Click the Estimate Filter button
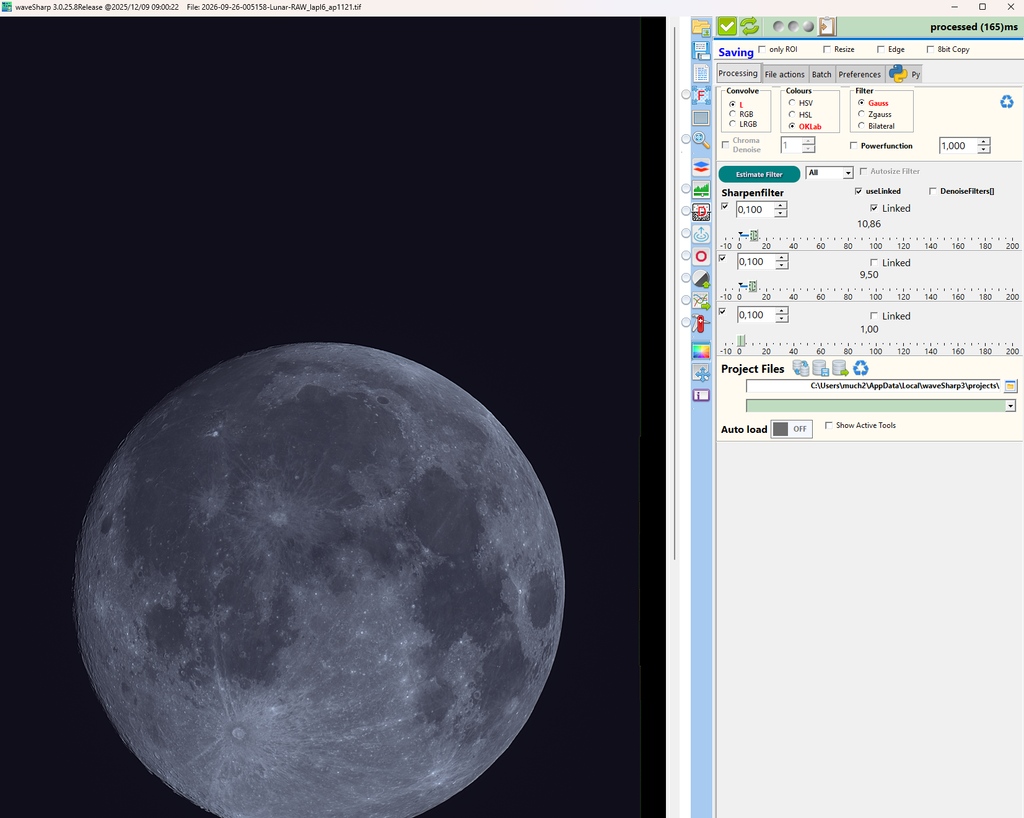The image size is (1024, 818). pyautogui.click(x=759, y=174)
